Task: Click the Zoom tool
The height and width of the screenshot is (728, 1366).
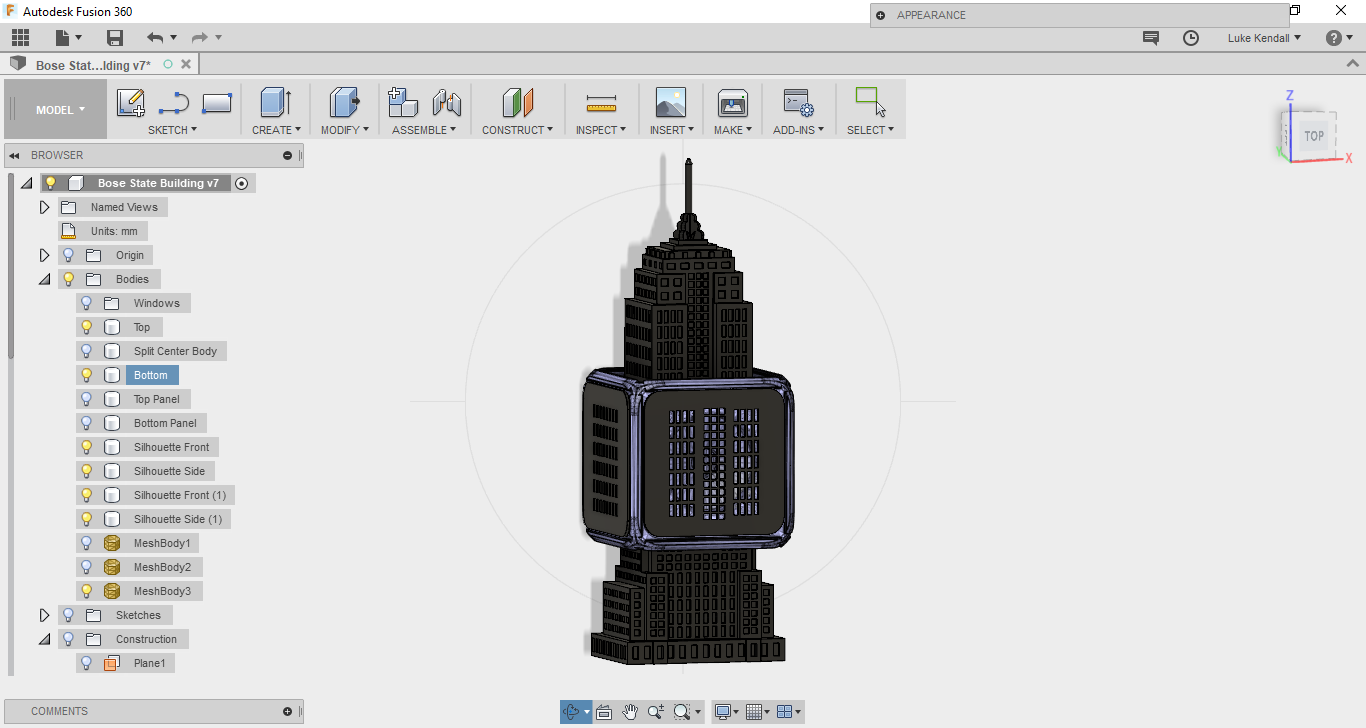Action: click(x=655, y=712)
